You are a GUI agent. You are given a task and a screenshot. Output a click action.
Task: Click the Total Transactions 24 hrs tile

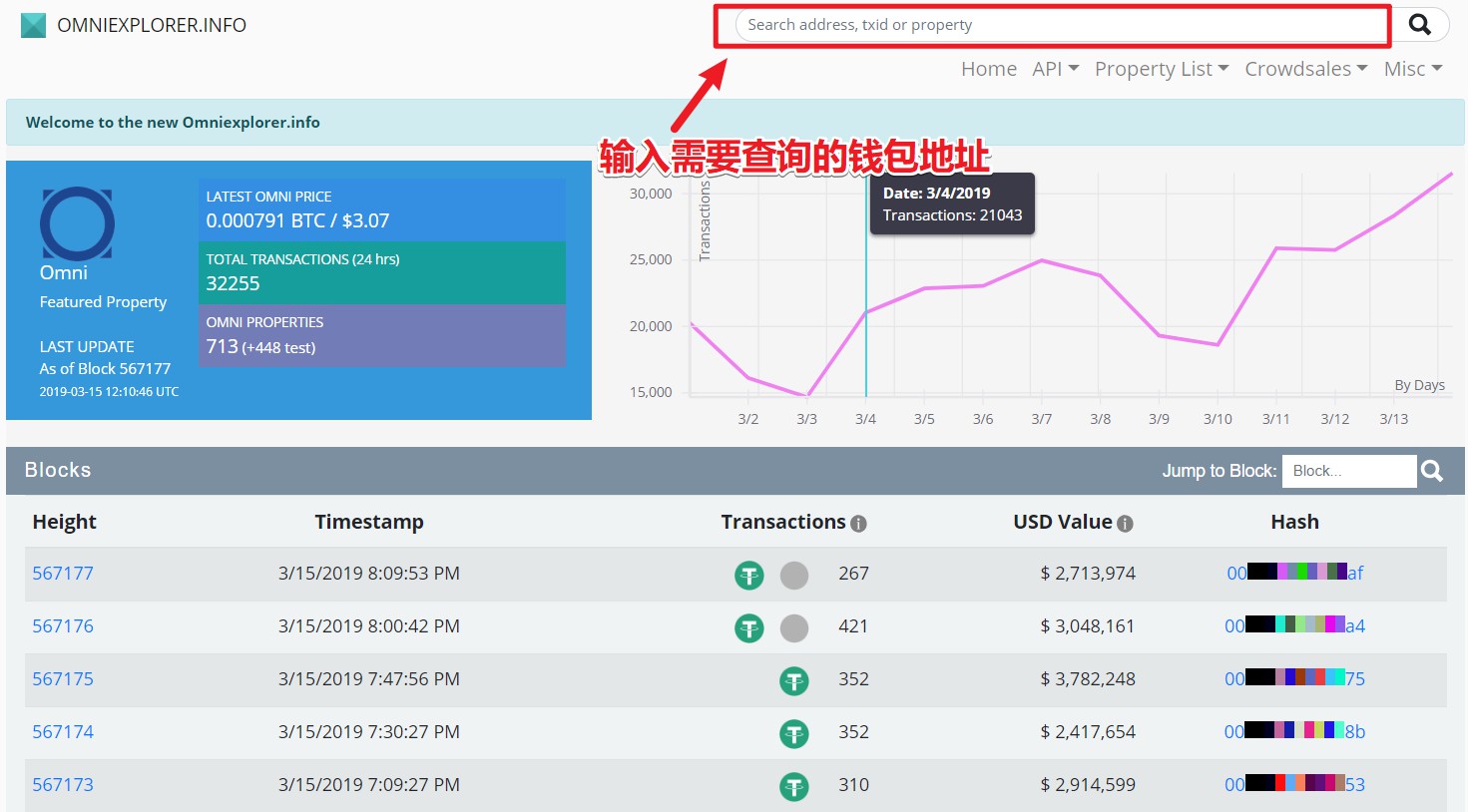tap(382, 272)
